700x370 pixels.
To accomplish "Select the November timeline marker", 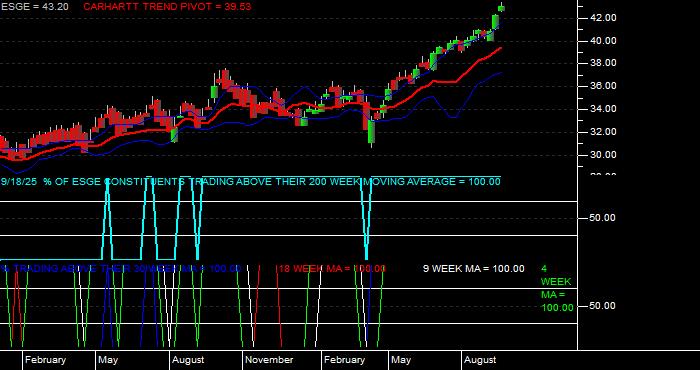I will point(269,360).
